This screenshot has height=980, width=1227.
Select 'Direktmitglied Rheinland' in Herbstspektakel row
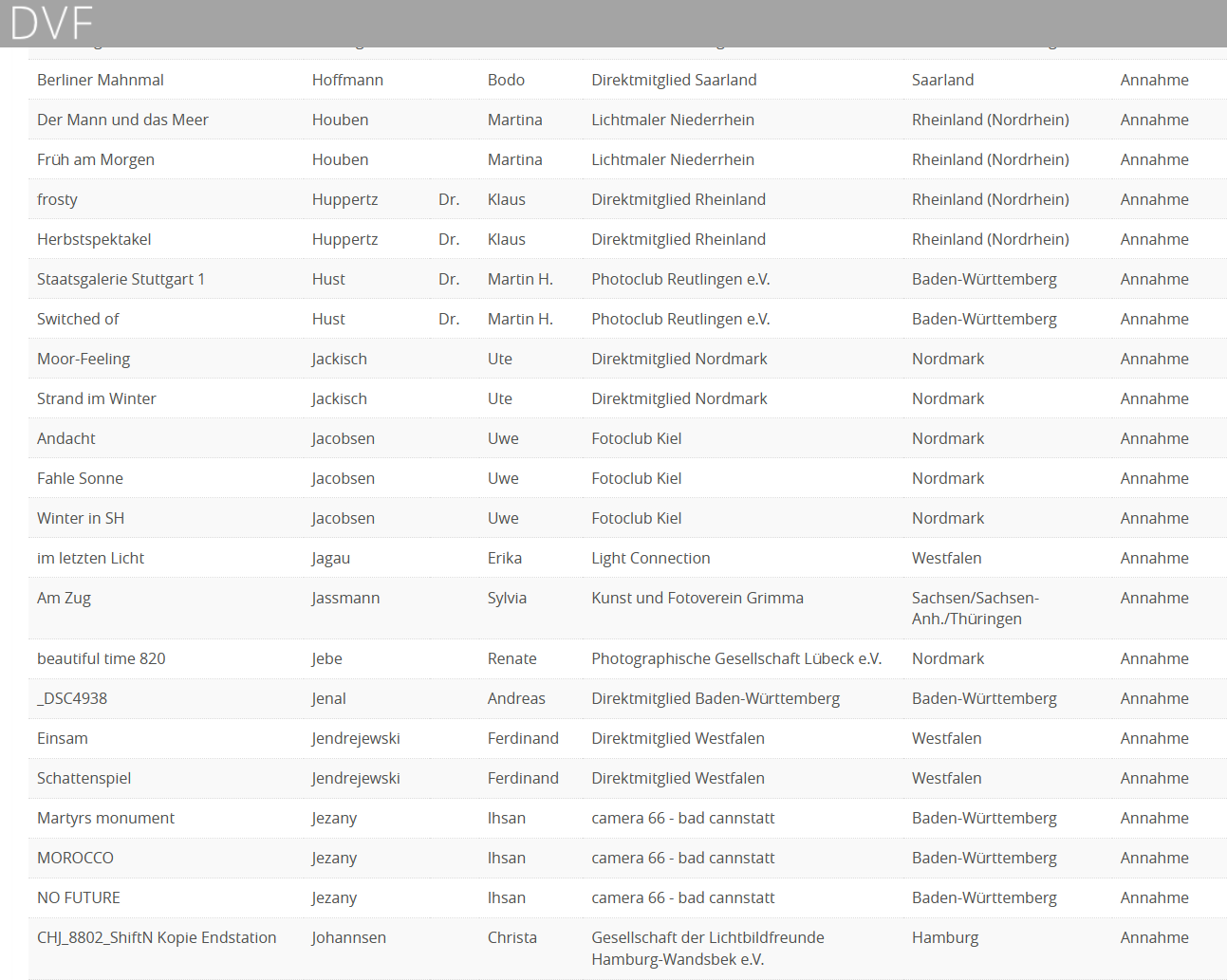click(x=679, y=239)
